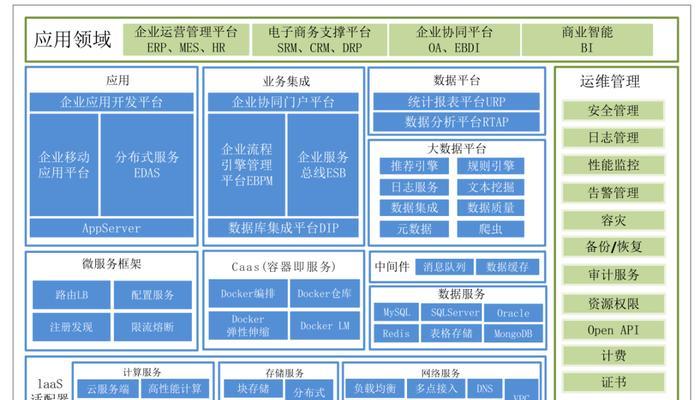Click the 大数据平台 heading
The image size is (700, 400).
(456, 149)
